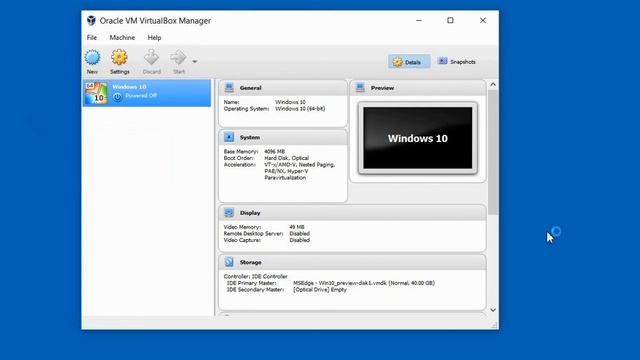Click the Preview section icon
Viewport: 640px width, 360px height.
click(x=360, y=87)
